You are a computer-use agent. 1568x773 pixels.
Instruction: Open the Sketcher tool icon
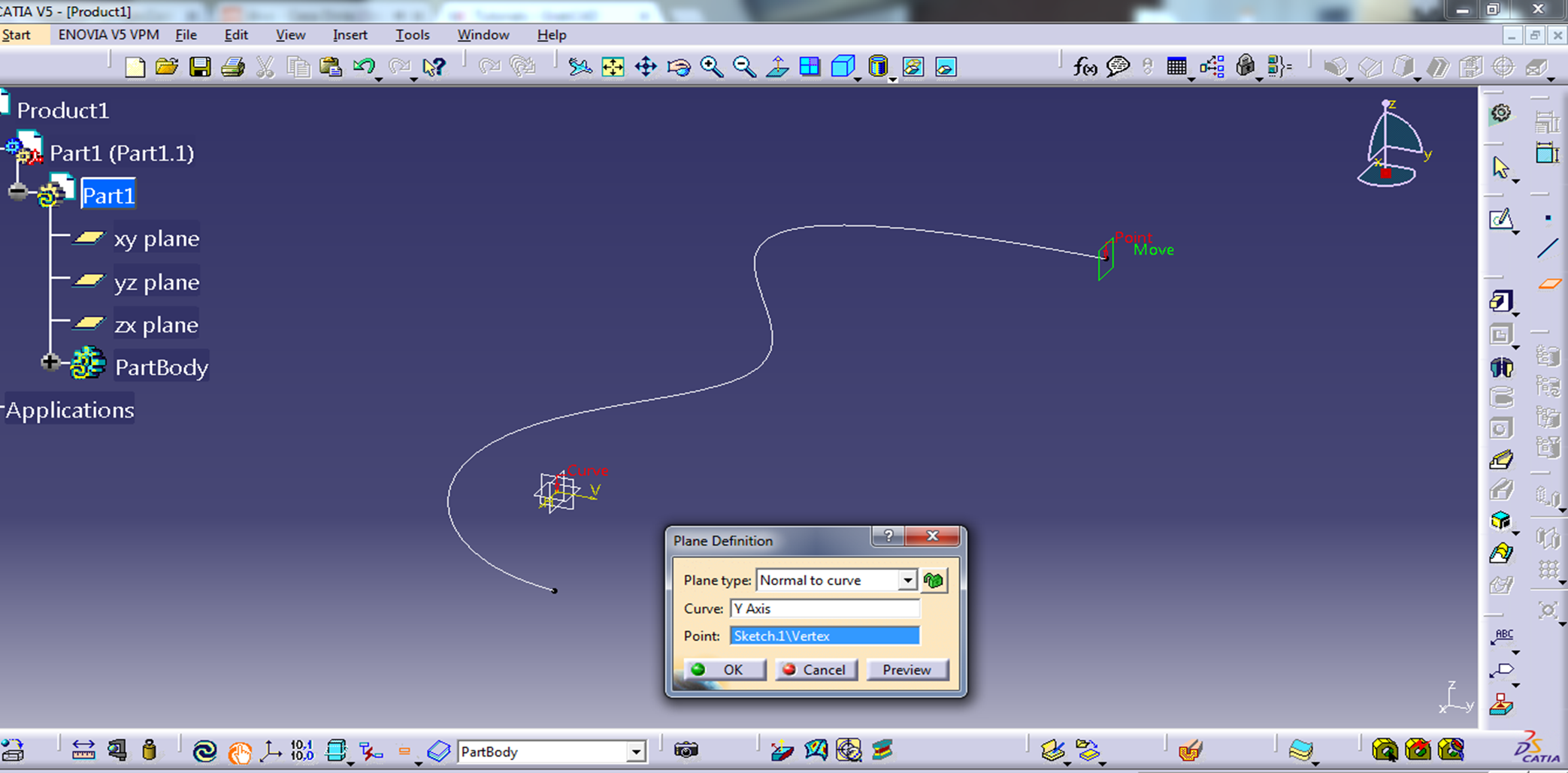pyautogui.click(x=1500, y=219)
